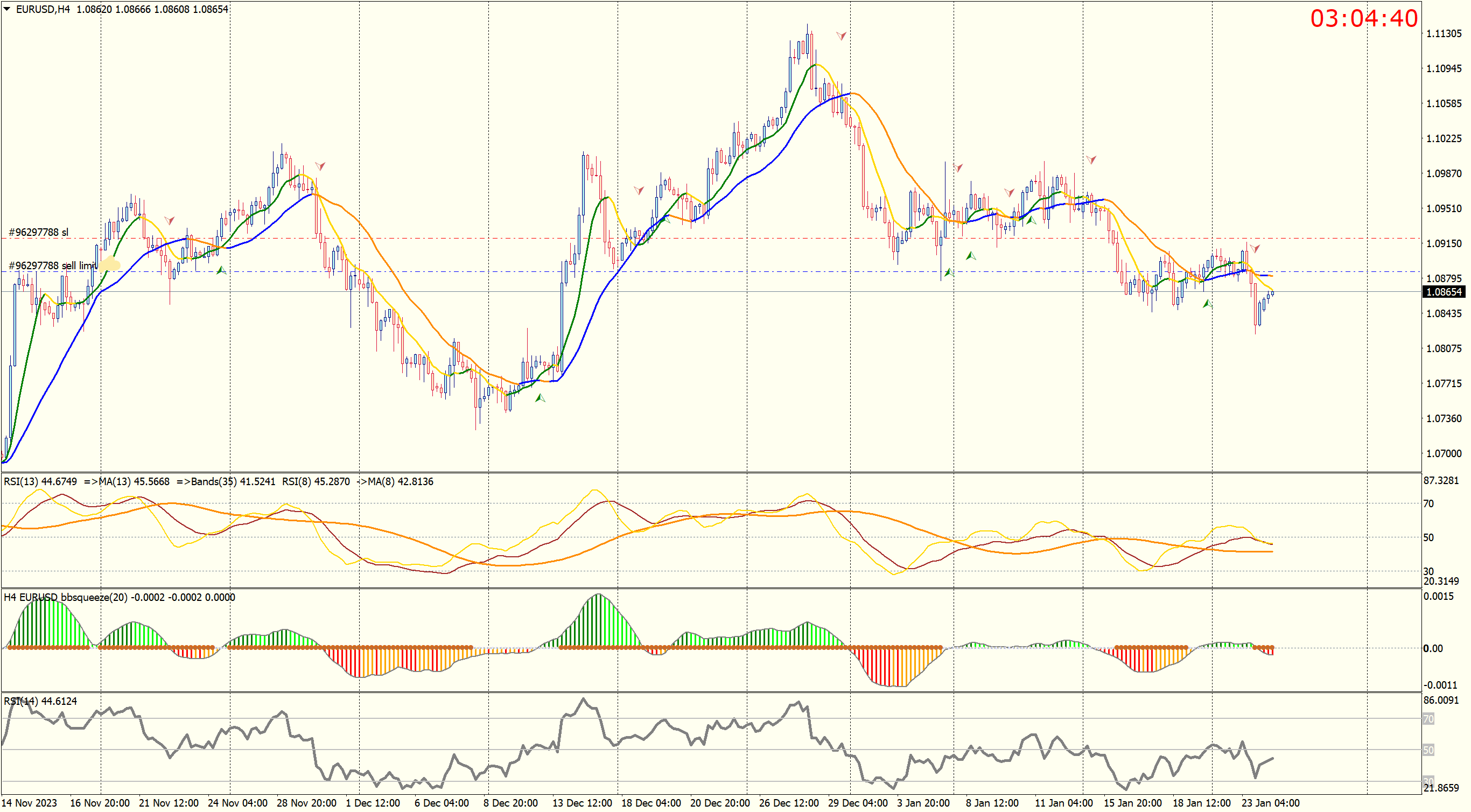Select the red sell arrow near the 18 Dec candles
This screenshot has height=812, width=1471.
(x=639, y=190)
